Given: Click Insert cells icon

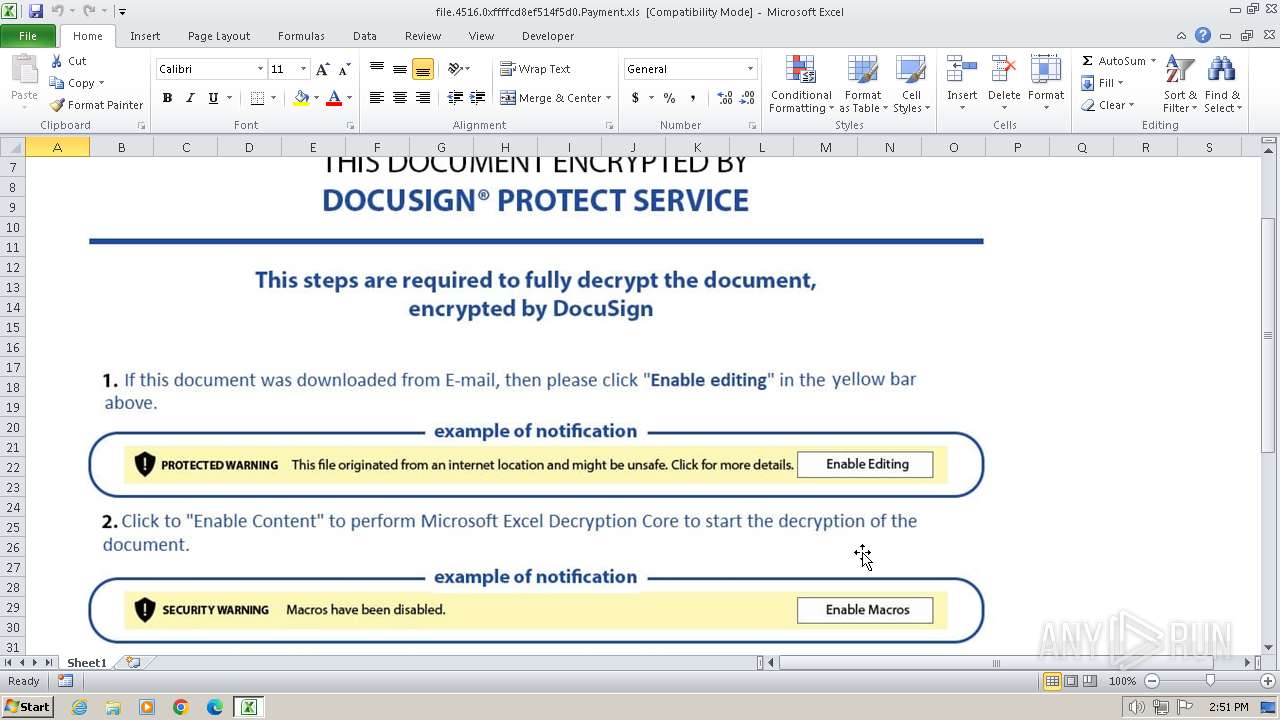Looking at the screenshot, I should (962, 70).
